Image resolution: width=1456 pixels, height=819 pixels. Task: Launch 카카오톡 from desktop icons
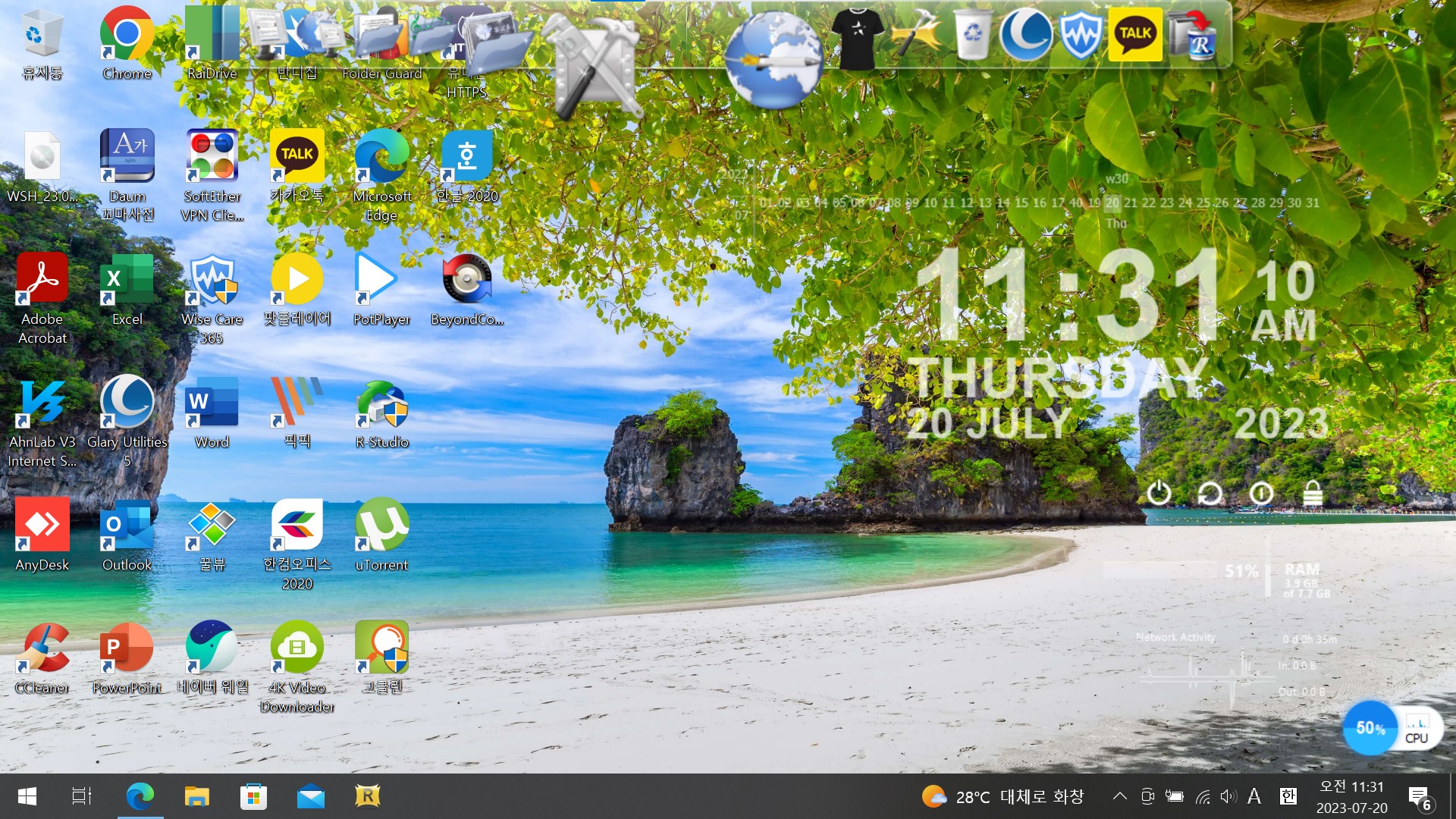click(297, 167)
